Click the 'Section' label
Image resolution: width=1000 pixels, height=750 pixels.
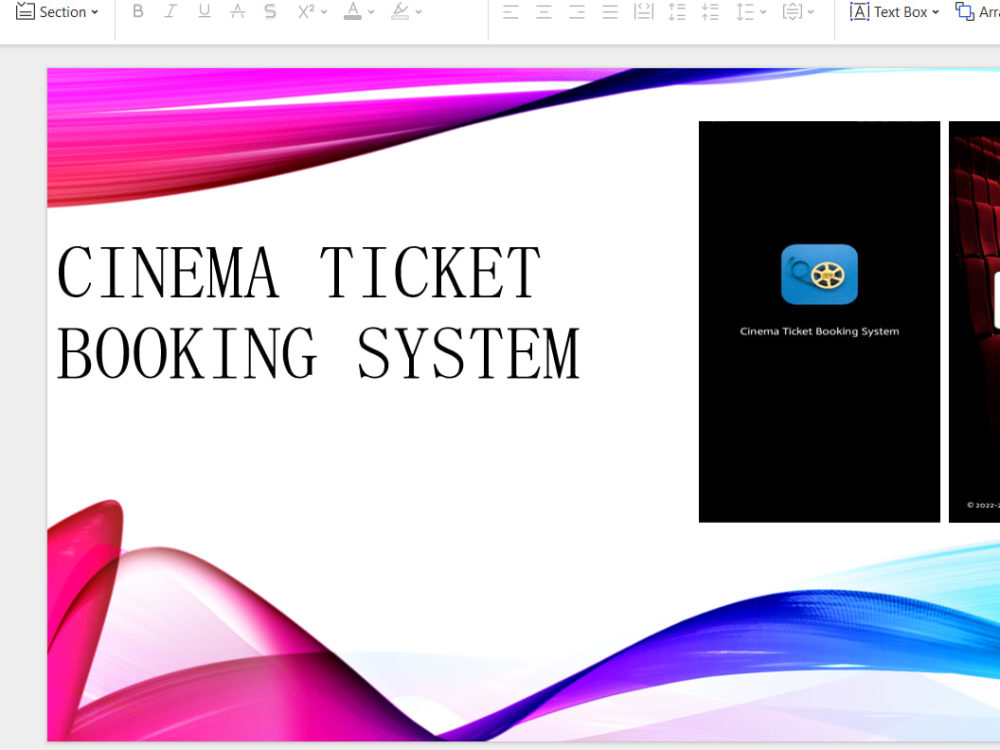pyautogui.click(x=62, y=12)
